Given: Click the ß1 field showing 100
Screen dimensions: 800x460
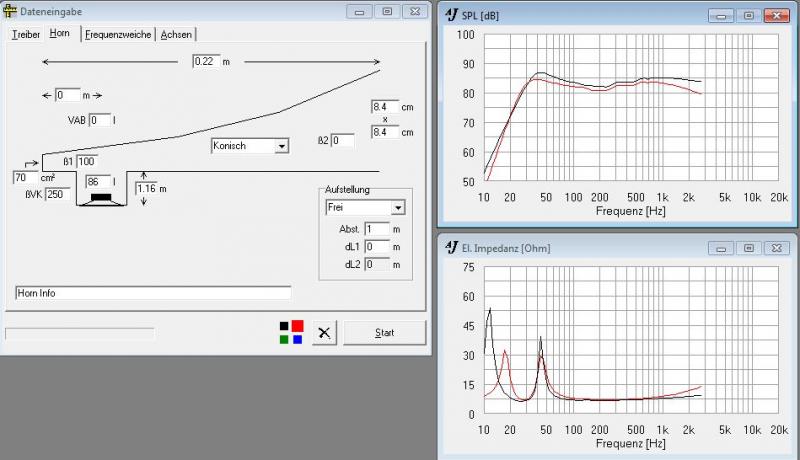Looking at the screenshot, I should pos(87,162).
